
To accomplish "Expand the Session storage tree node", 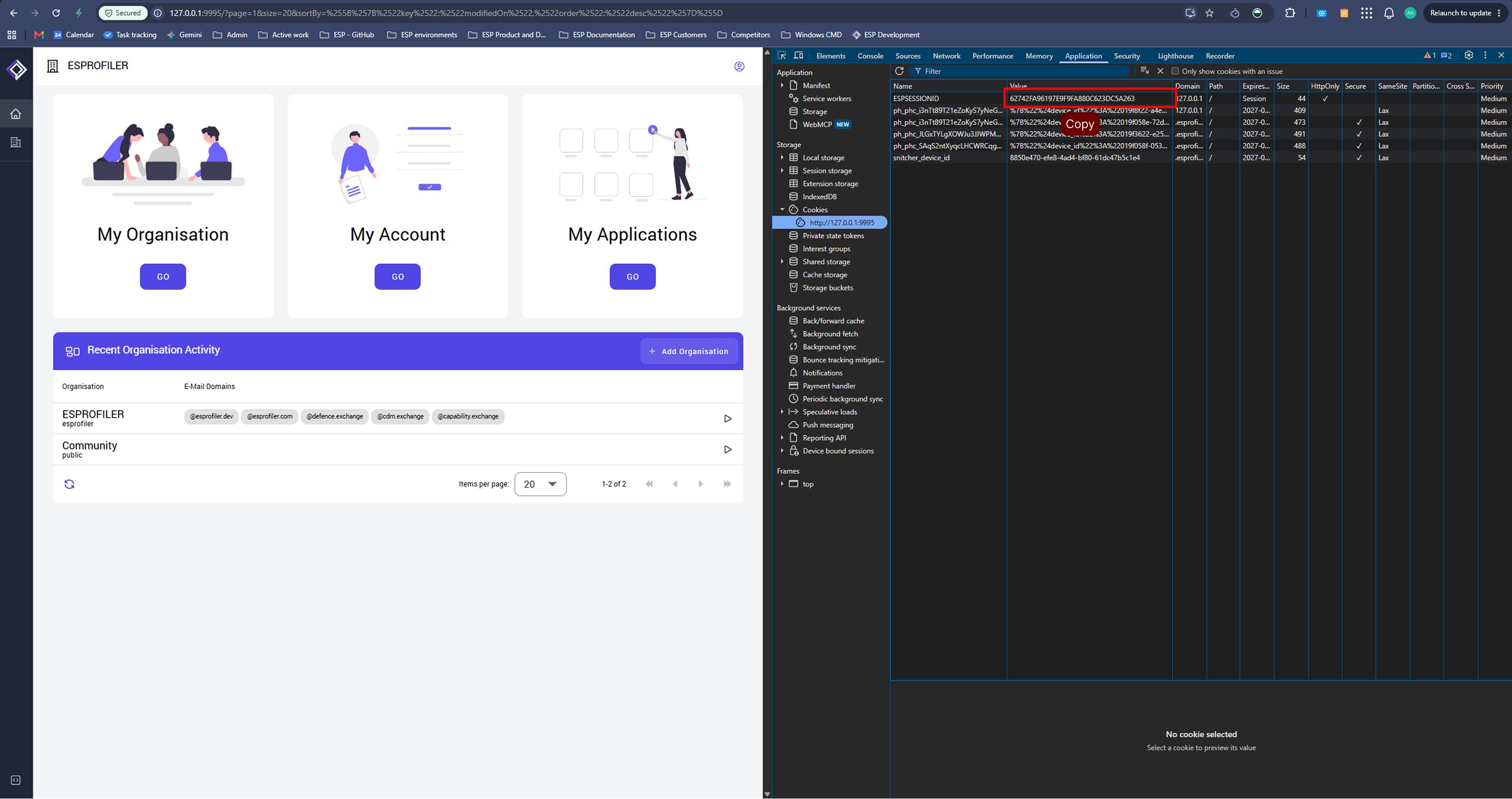I will coord(782,170).
